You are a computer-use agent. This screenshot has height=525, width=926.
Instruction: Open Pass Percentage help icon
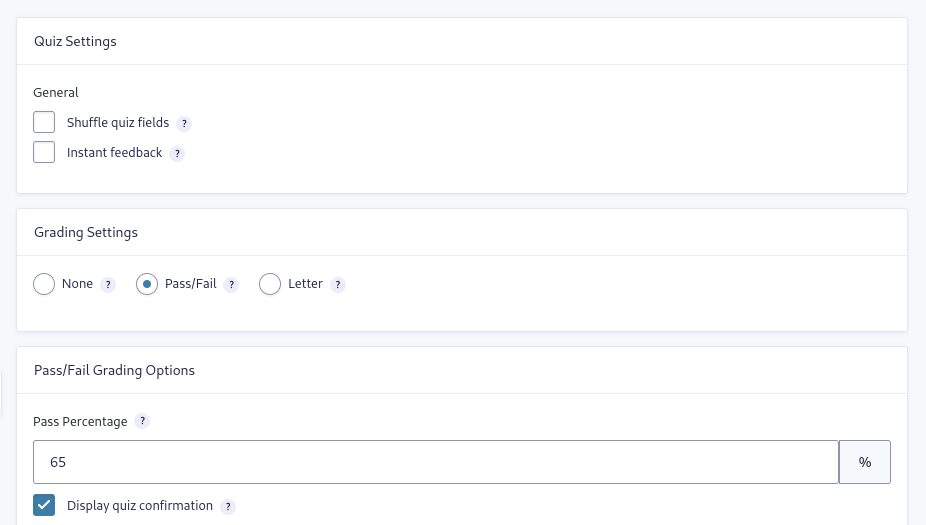pyautogui.click(x=142, y=421)
